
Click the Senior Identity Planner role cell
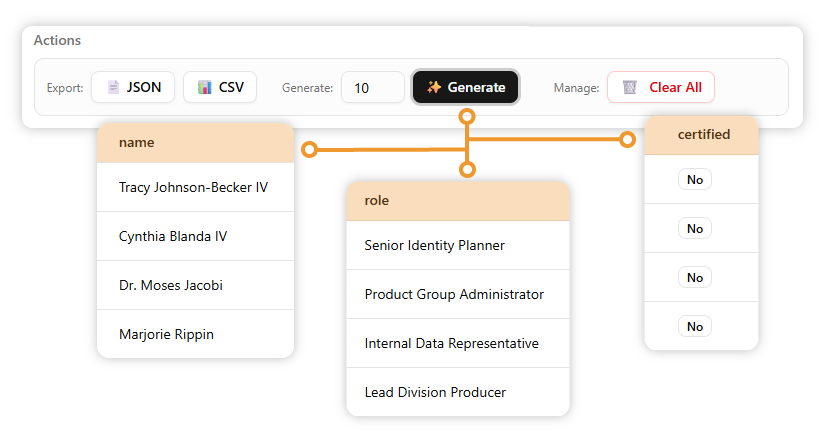coord(434,245)
